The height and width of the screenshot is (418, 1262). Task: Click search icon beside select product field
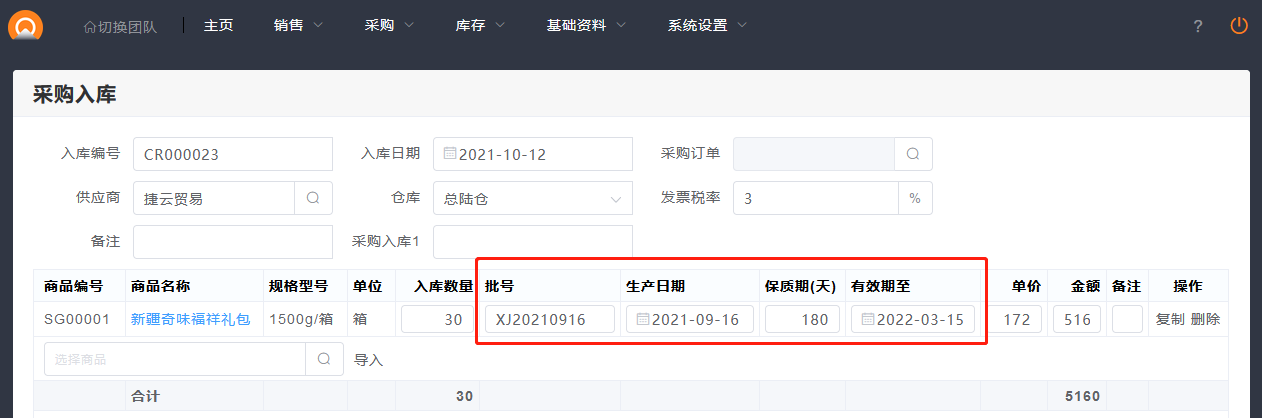[324, 359]
